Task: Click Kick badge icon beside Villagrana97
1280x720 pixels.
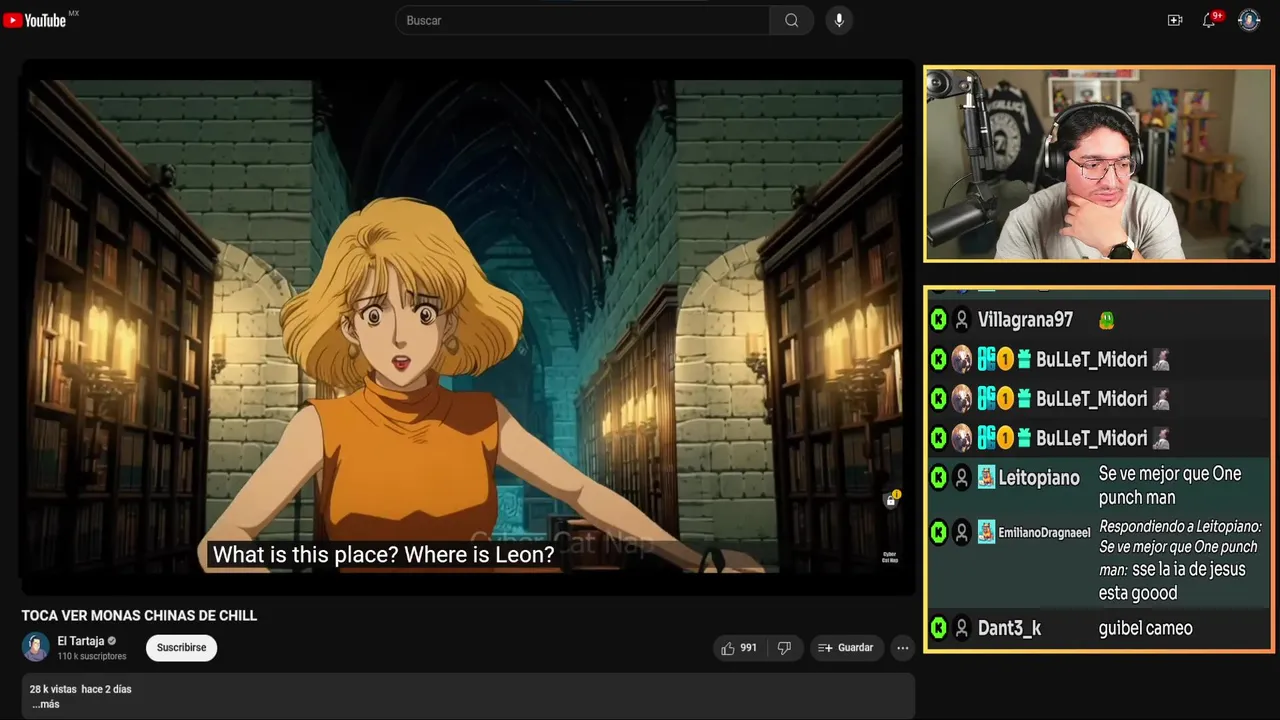Action: pyautogui.click(x=938, y=320)
